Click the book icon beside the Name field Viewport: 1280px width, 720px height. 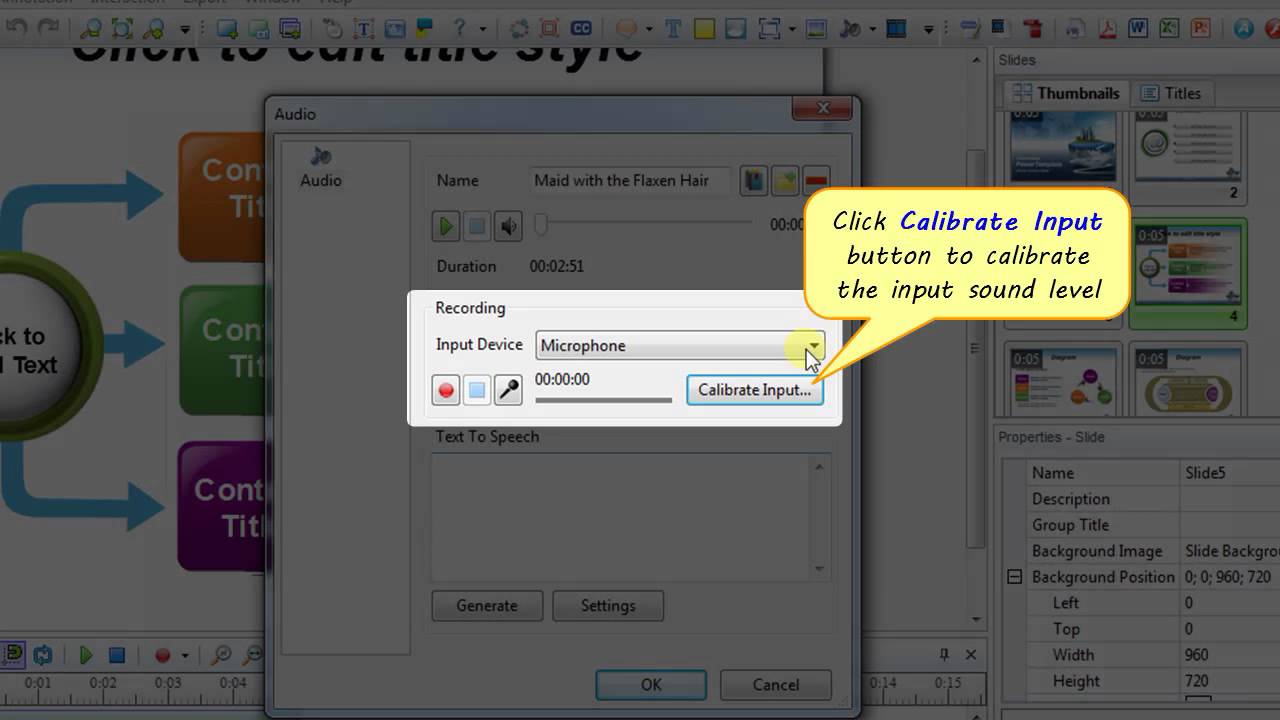pos(754,181)
